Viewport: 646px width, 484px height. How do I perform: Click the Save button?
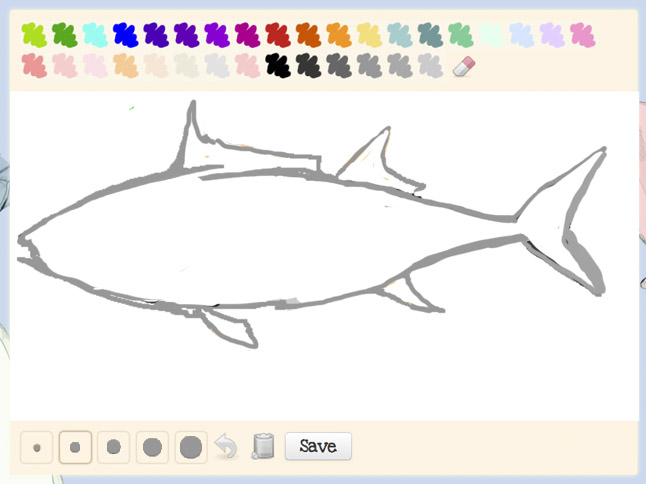pyautogui.click(x=318, y=446)
